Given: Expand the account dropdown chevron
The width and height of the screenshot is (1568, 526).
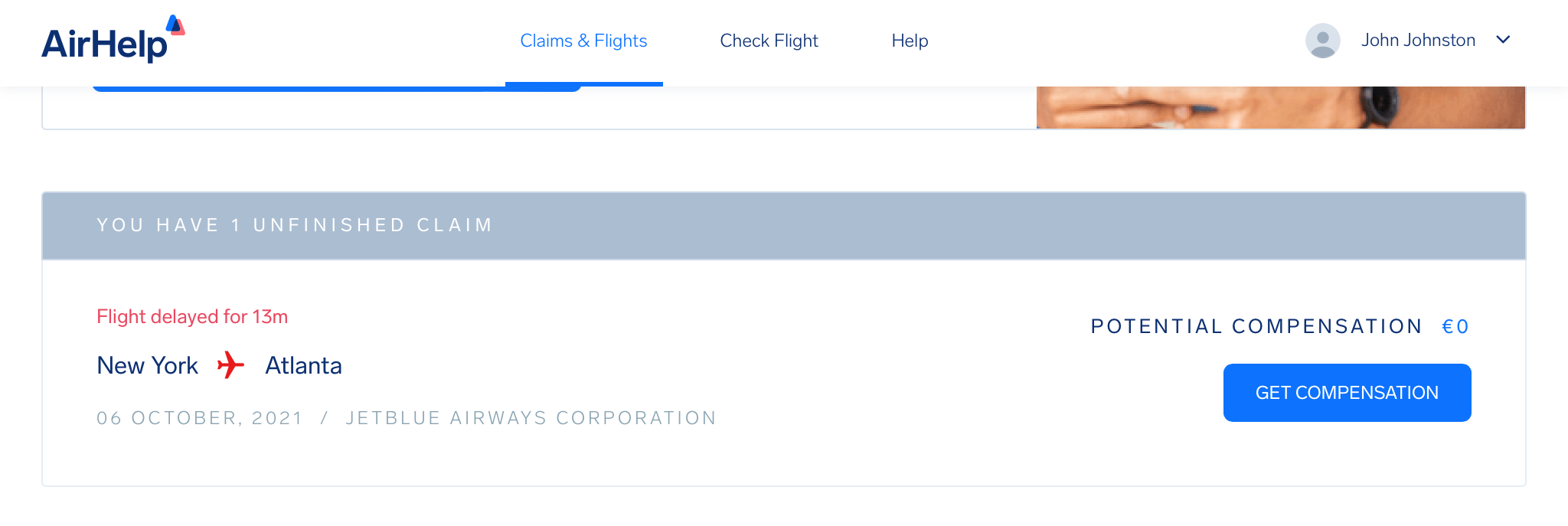Looking at the screenshot, I should [x=1503, y=40].
